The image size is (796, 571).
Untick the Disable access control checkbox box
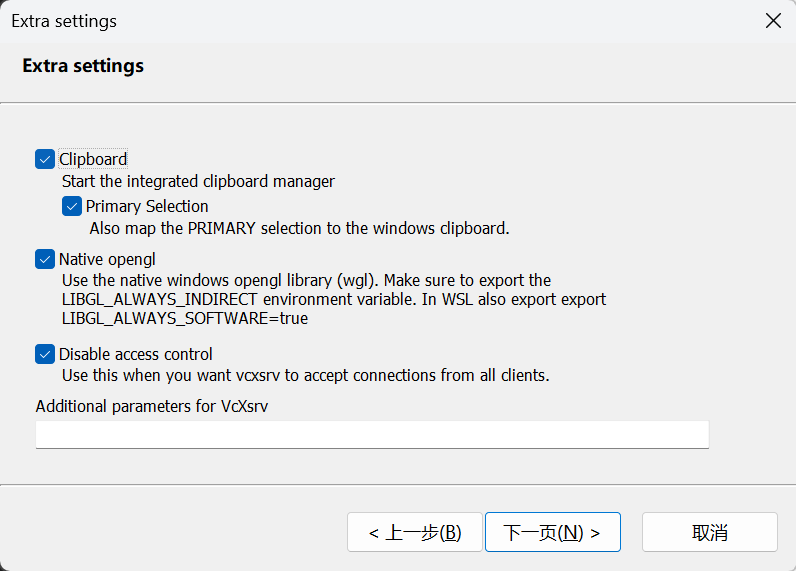(44, 354)
